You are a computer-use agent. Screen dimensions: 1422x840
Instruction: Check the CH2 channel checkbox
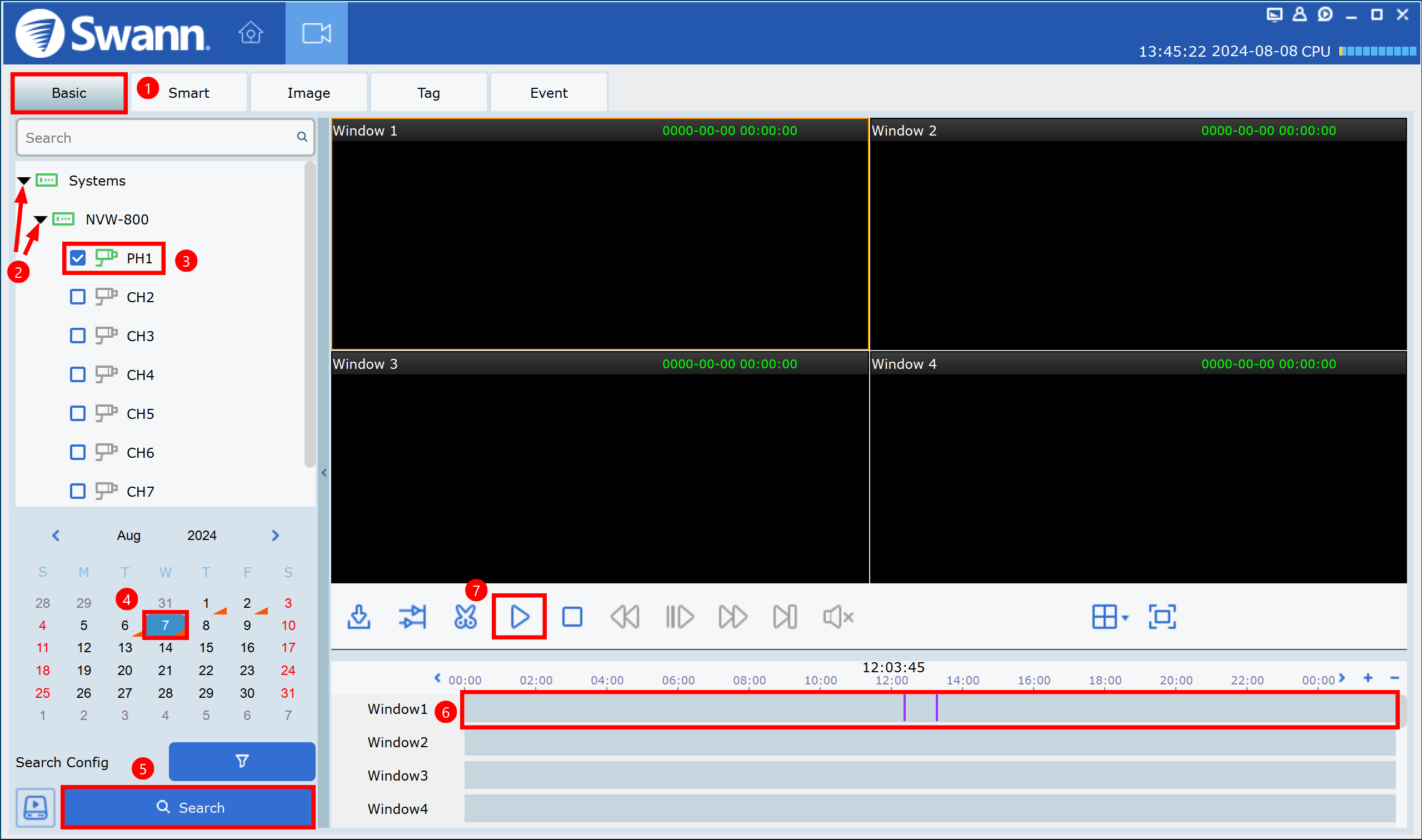tap(78, 297)
